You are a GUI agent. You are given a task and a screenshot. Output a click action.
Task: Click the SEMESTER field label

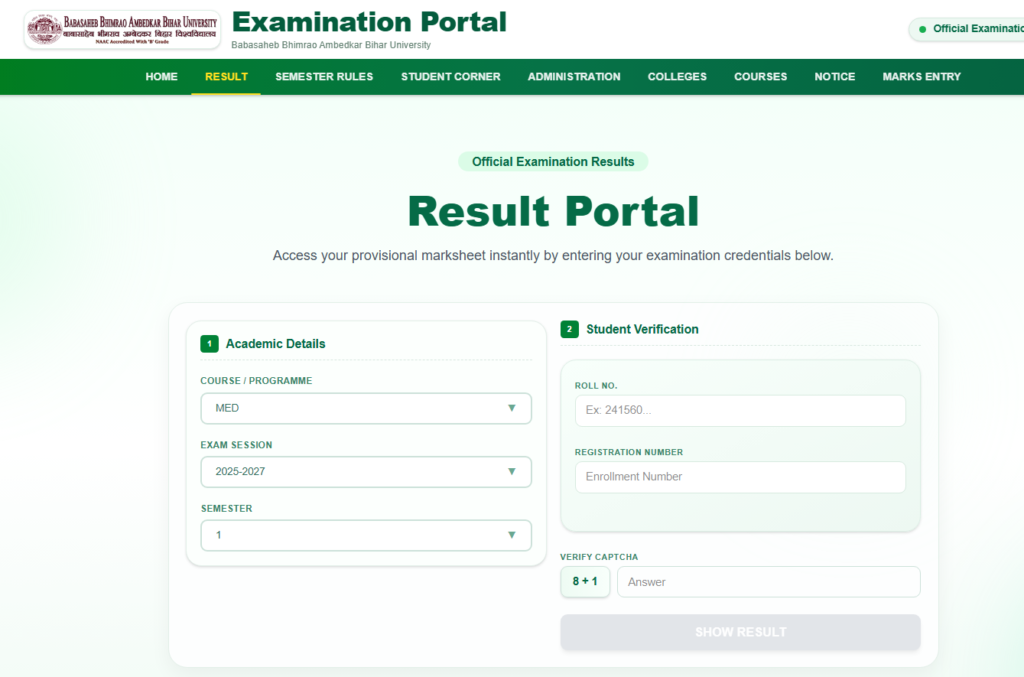(226, 508)
